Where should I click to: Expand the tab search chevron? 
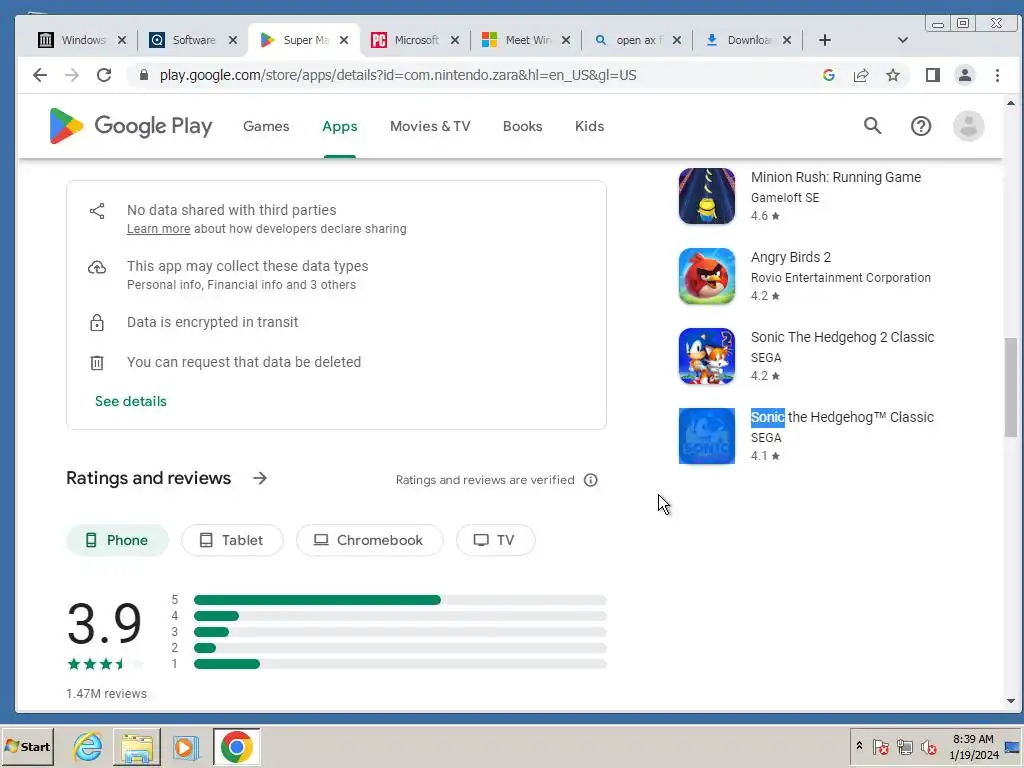point(903,40)
